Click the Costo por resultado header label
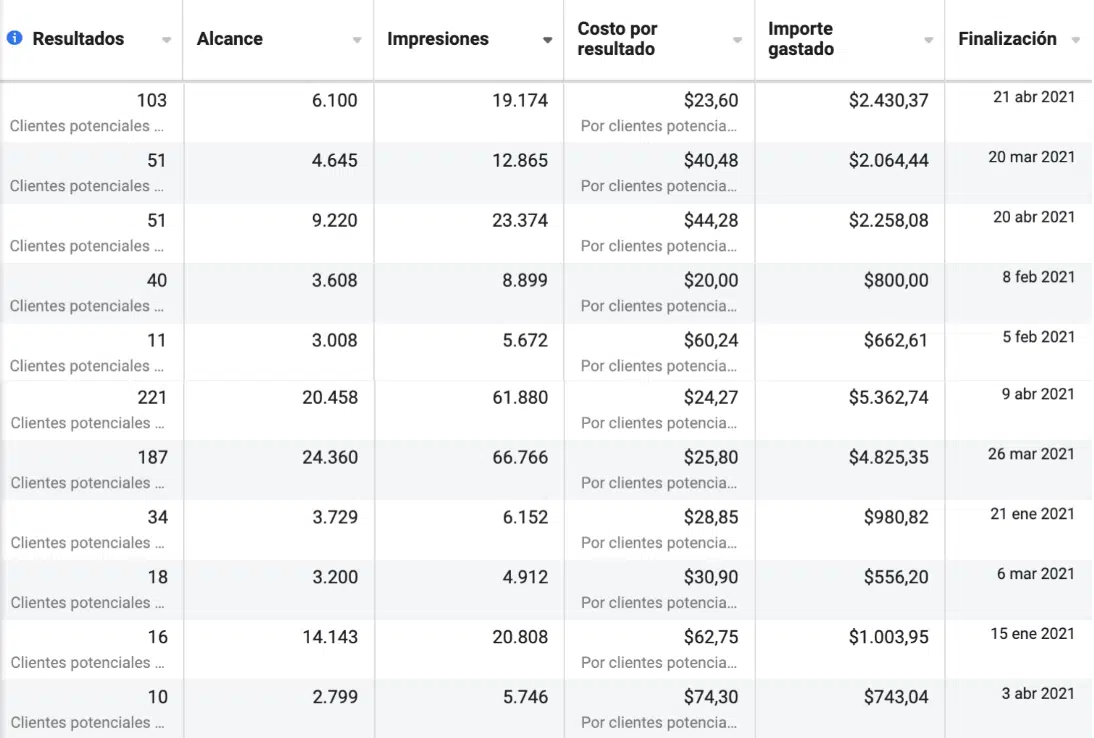Viewport: 1094px width, 738px height. click(618, 39)
